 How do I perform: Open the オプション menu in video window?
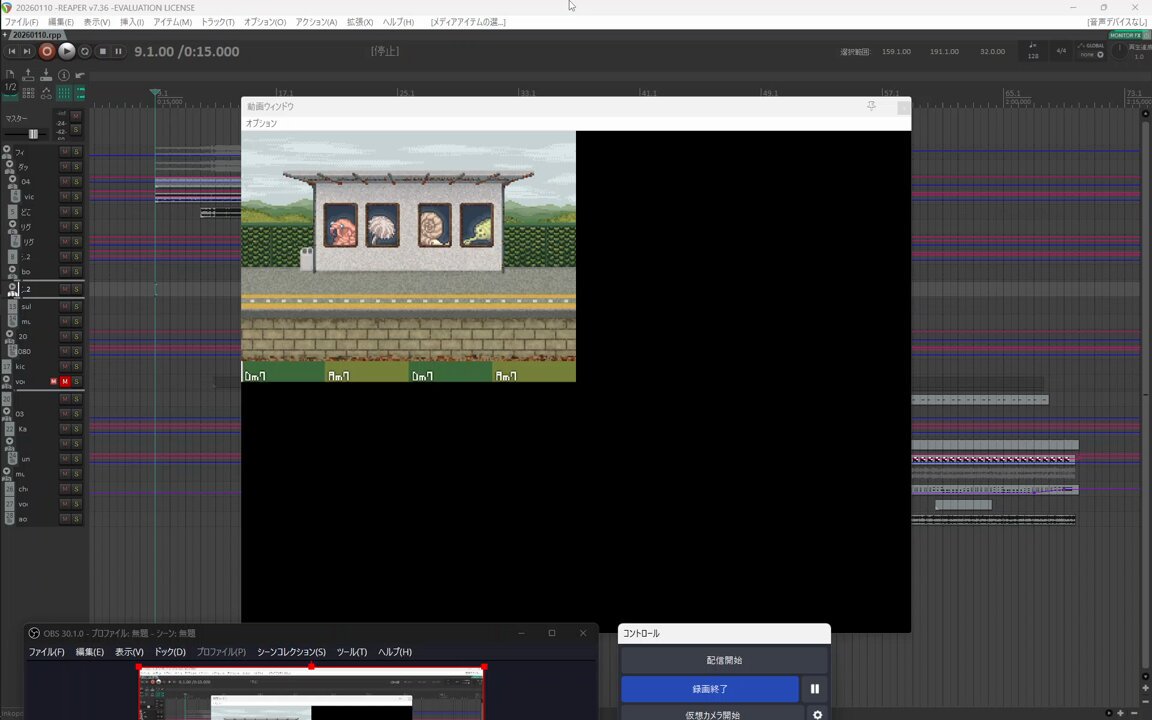pos(261,123)
